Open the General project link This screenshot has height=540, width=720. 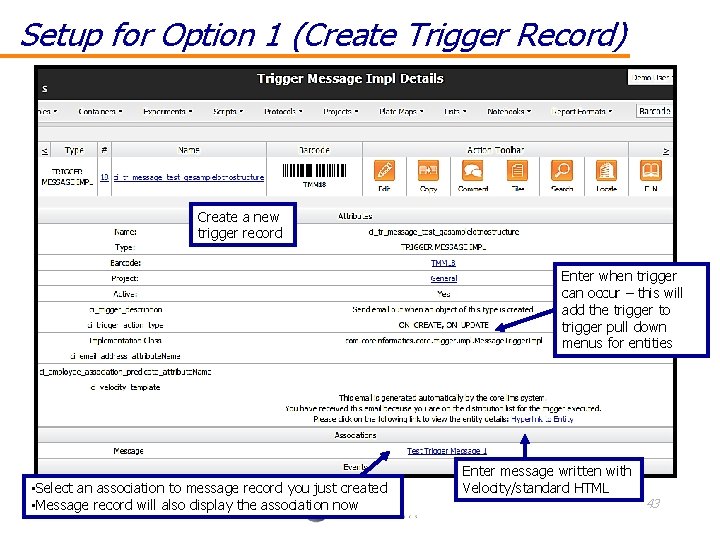[x=444, y=278]
